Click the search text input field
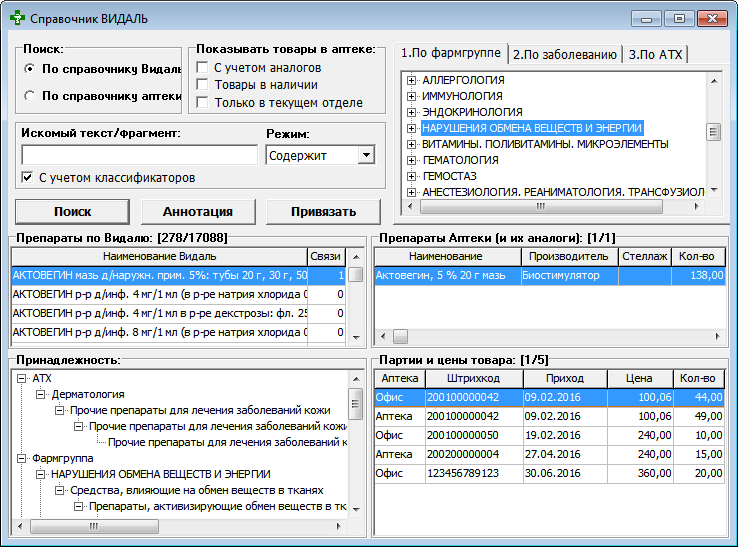The width and height of the screenshot is (738, 547). tap(139, 155)
